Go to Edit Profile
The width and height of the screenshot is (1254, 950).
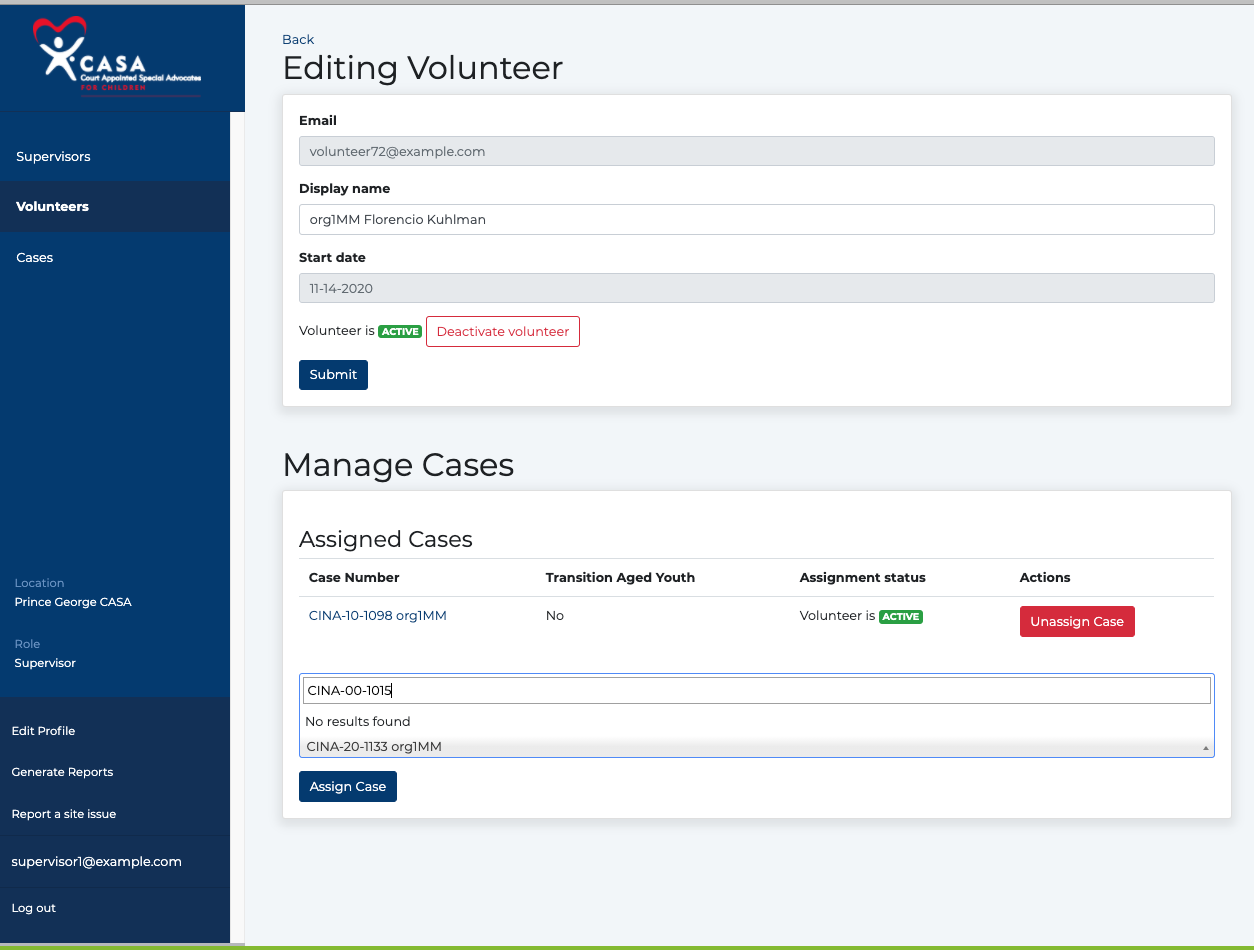pos(43,731)
